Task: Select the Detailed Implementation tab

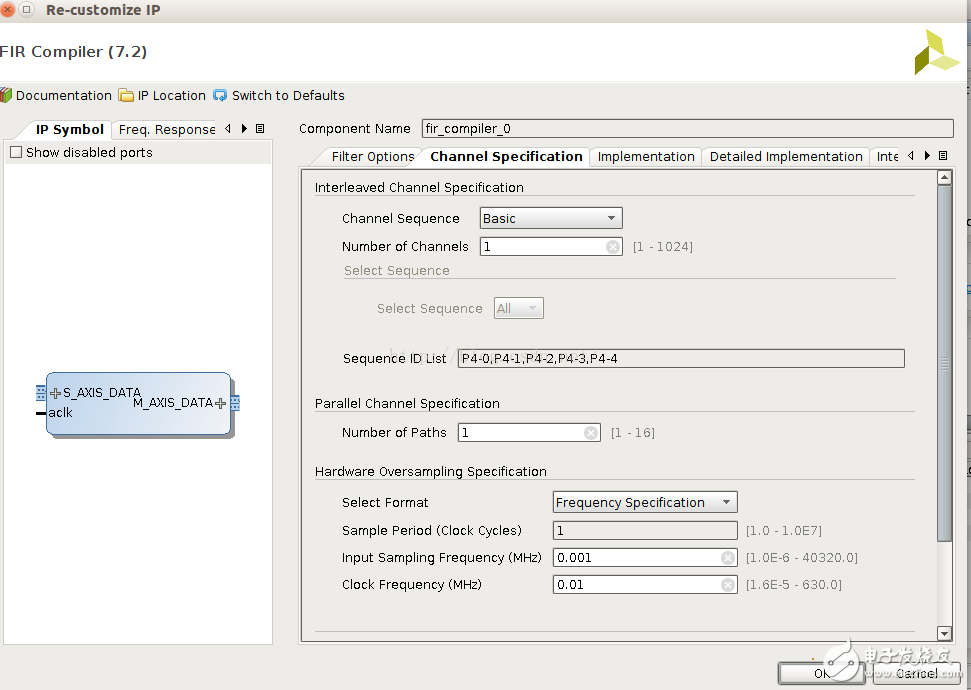Action: point(786,157)
